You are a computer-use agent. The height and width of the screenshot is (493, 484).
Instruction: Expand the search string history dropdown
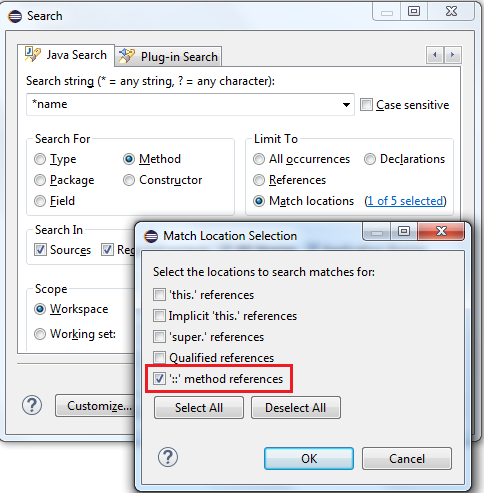tap(346, 105)
